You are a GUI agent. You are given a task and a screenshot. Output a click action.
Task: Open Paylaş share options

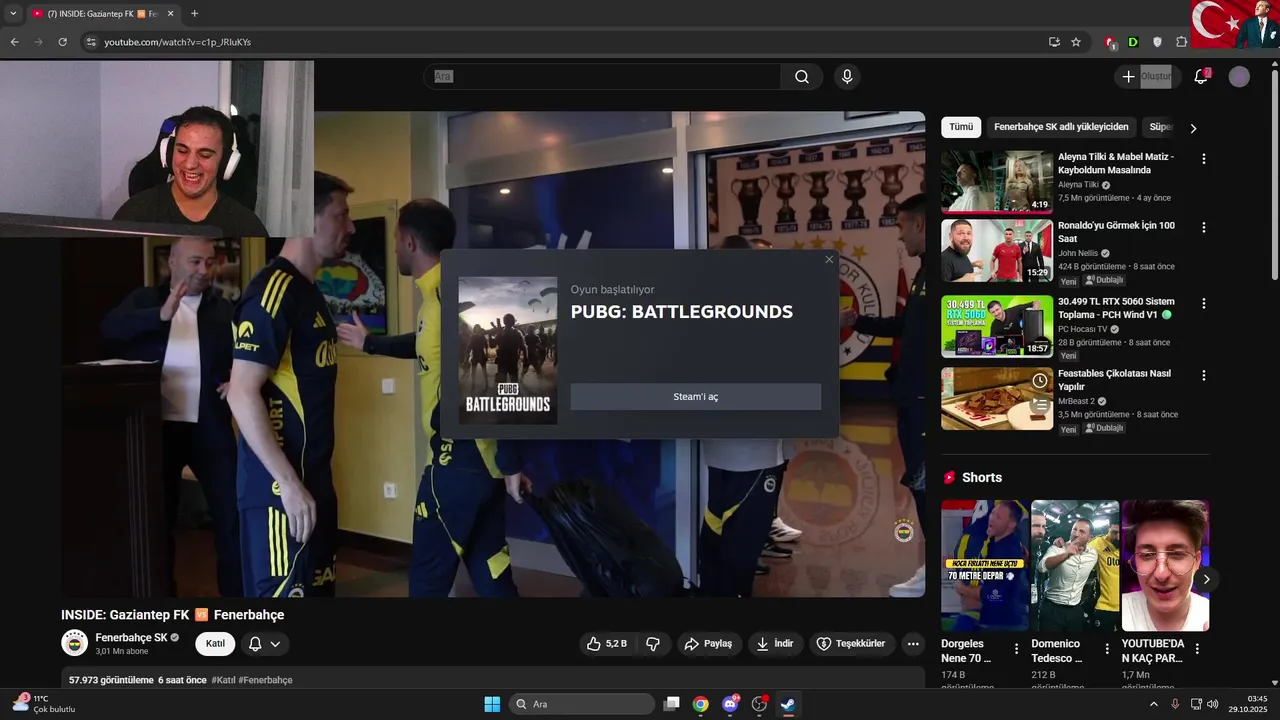coord(708,644)
